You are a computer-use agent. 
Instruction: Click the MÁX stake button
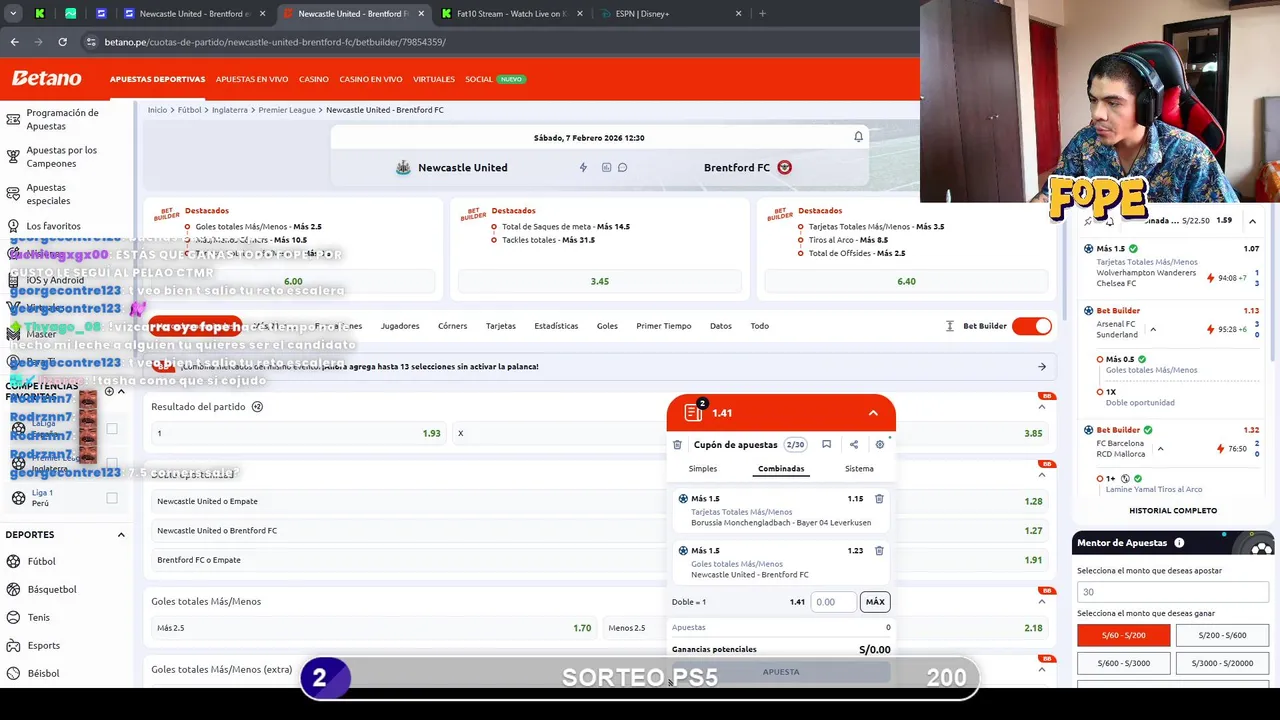[875, 602]
